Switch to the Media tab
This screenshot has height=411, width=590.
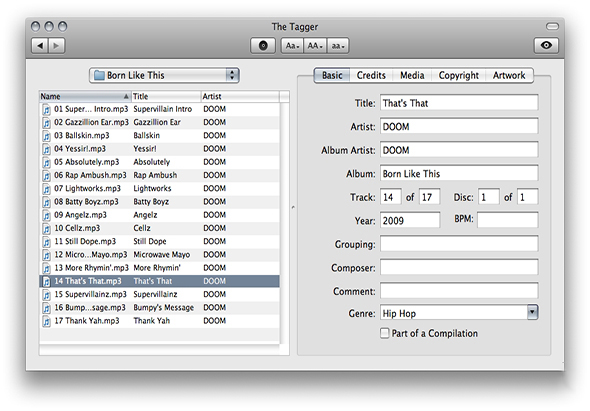tap(412, 75)
